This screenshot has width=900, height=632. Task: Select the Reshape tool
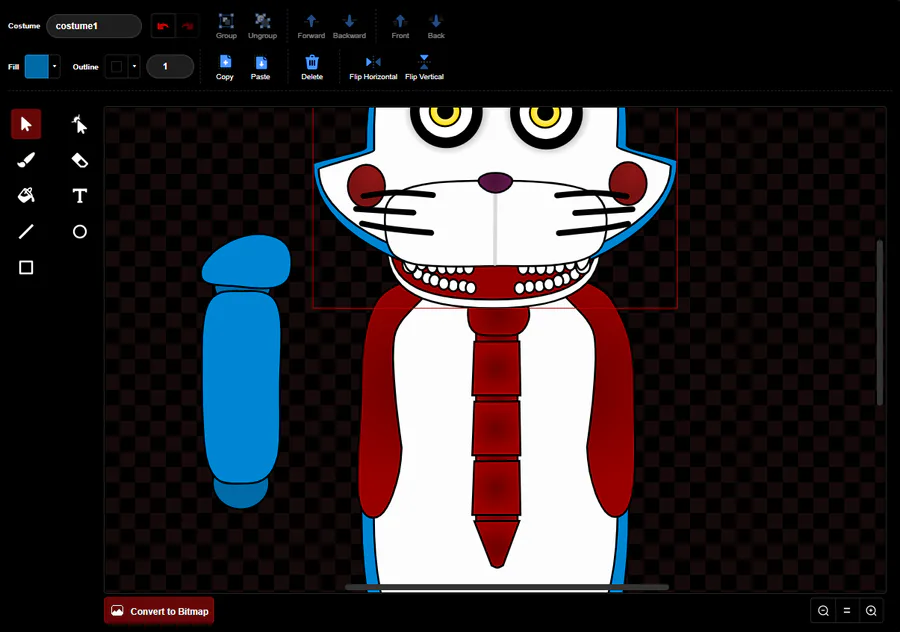tap(80, 123)
